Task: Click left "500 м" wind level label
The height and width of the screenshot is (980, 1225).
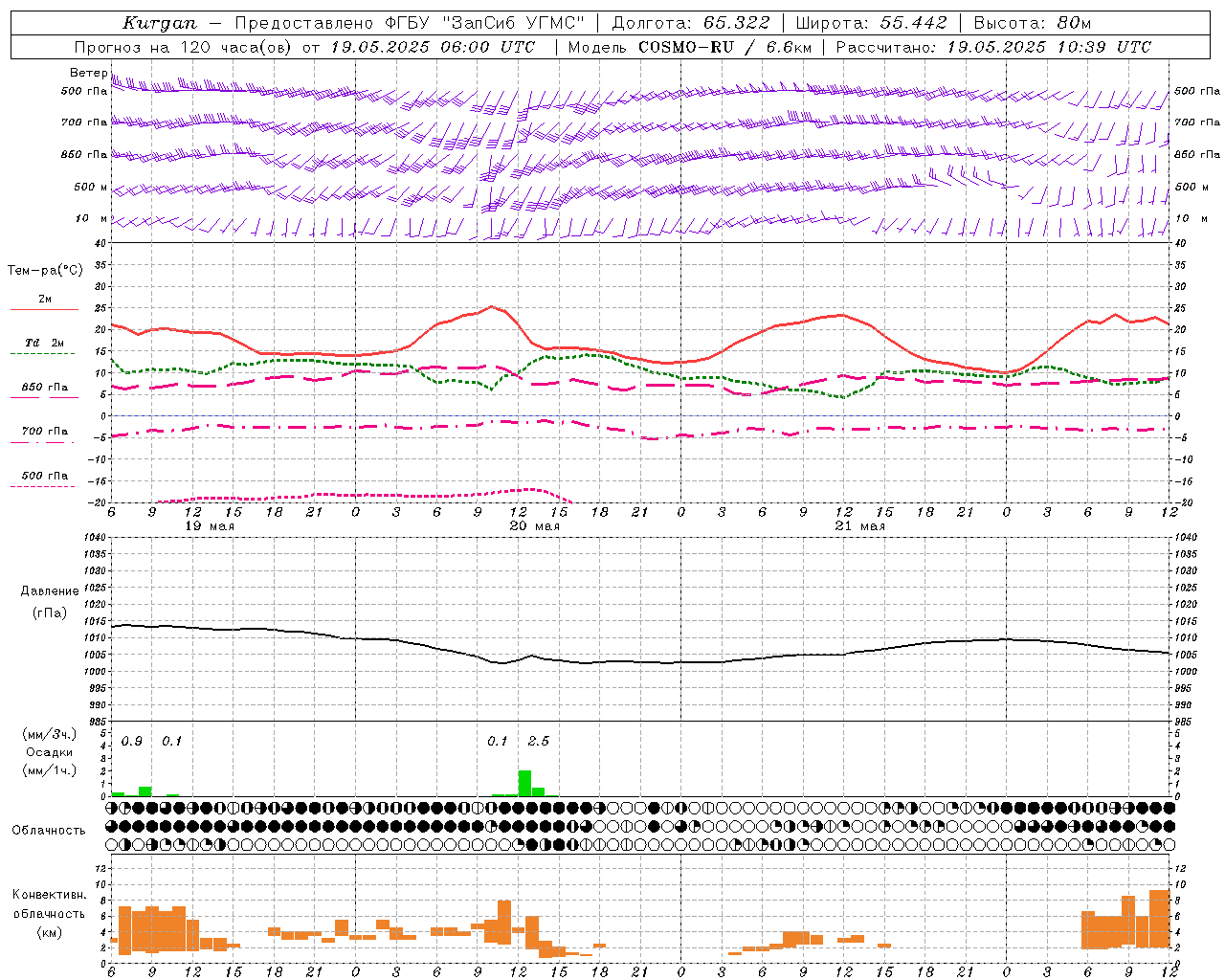Action: pos(91,187)
